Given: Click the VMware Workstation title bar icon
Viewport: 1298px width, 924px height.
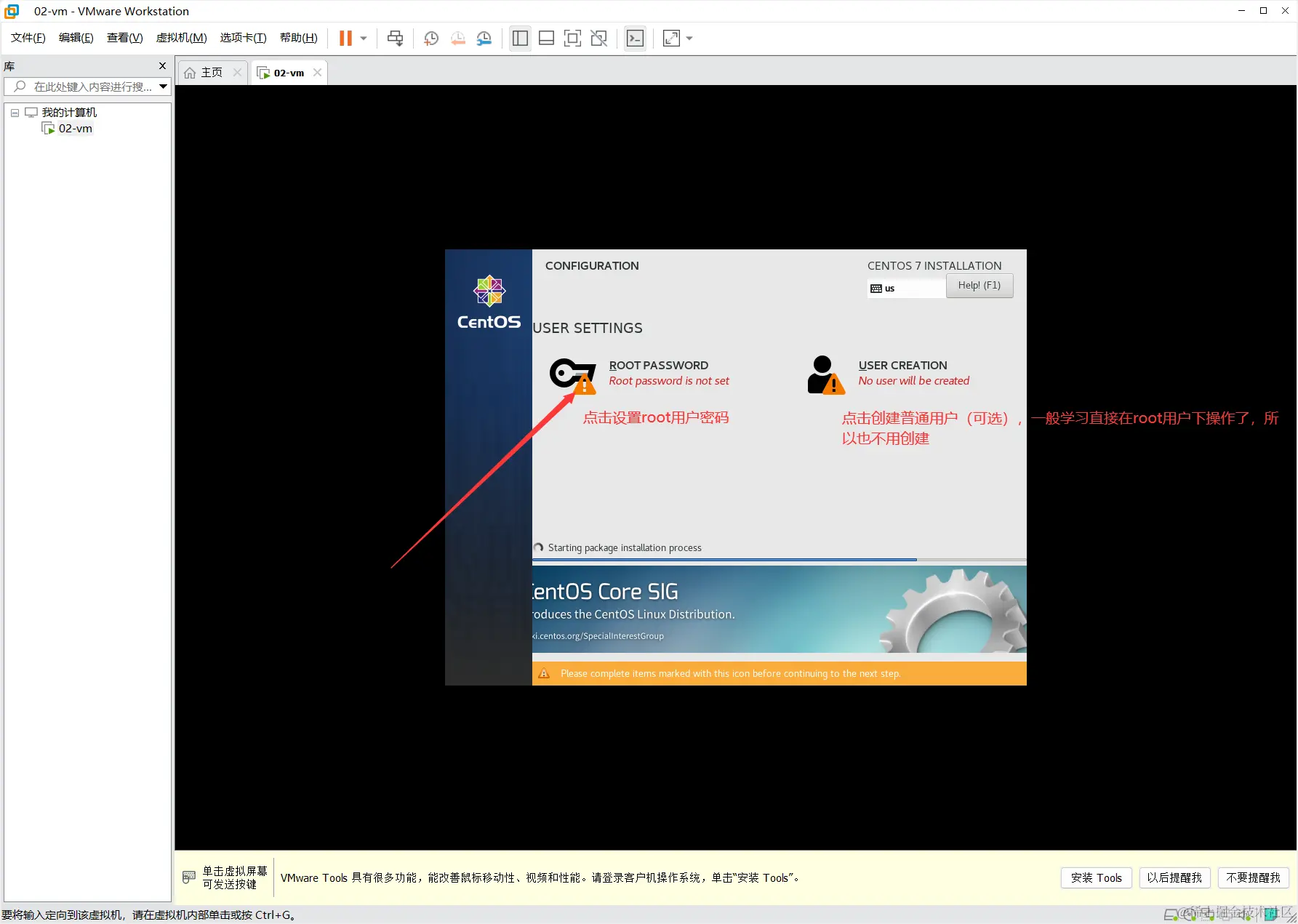Looking at the screenshot, I should (12, 11).
